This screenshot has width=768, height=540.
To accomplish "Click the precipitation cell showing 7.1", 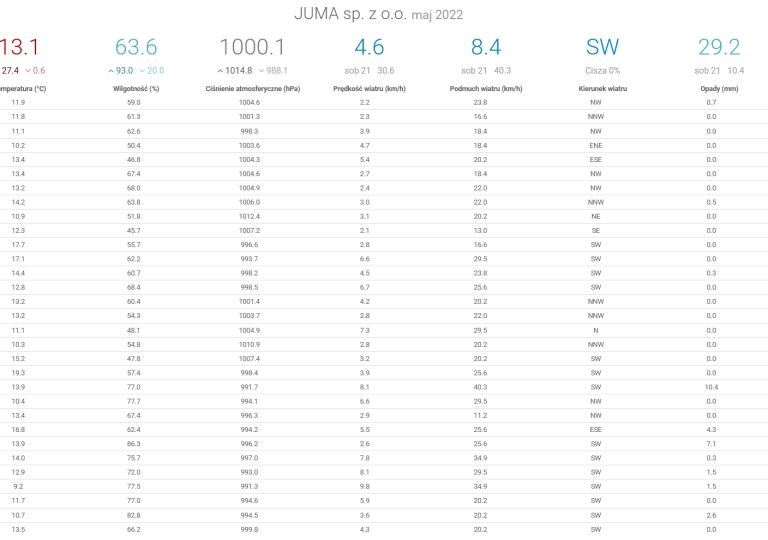I will (x=711, y=443).
